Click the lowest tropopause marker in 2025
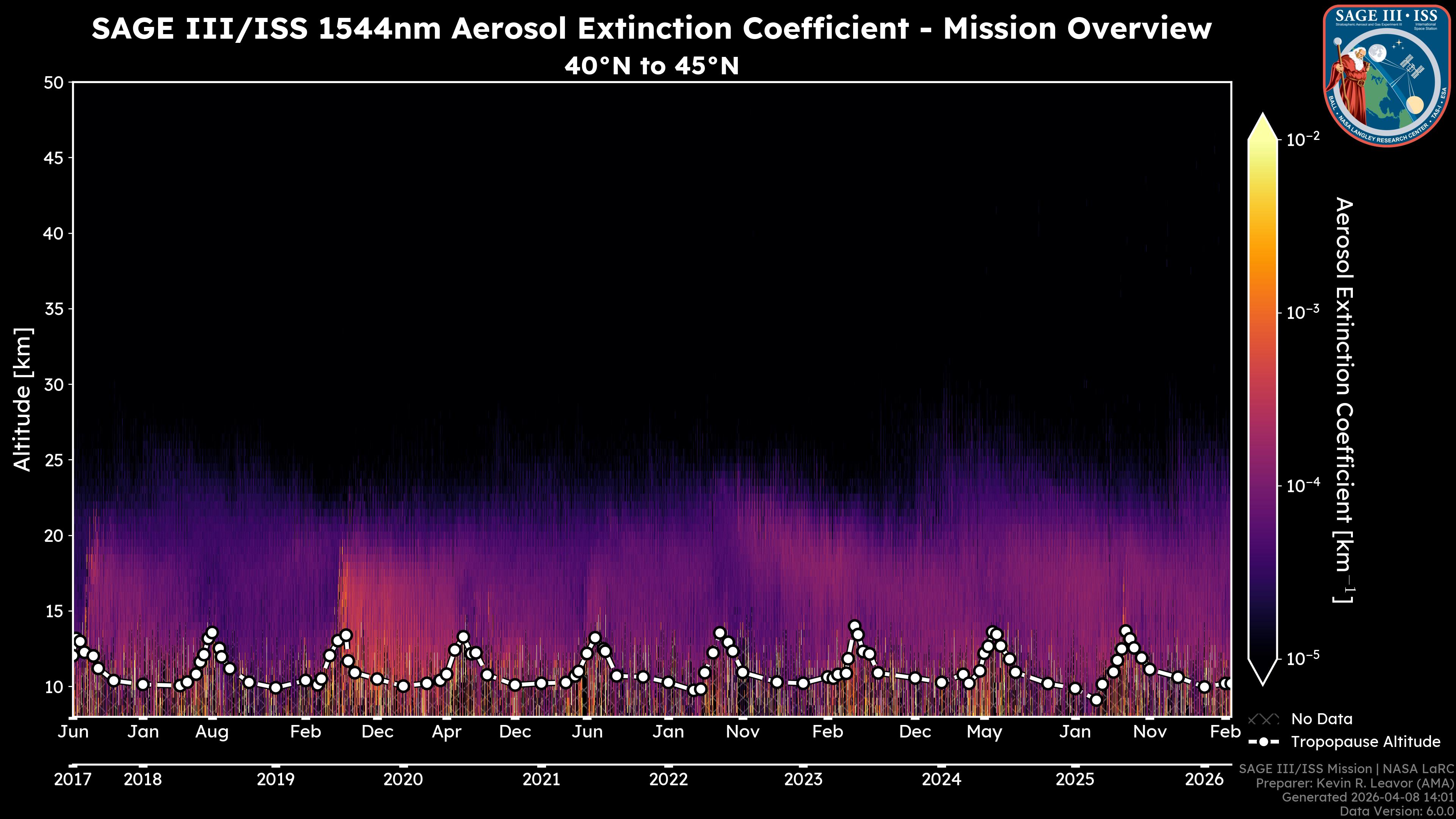The image size is (1456, 819). click(x=1096, y=700)
